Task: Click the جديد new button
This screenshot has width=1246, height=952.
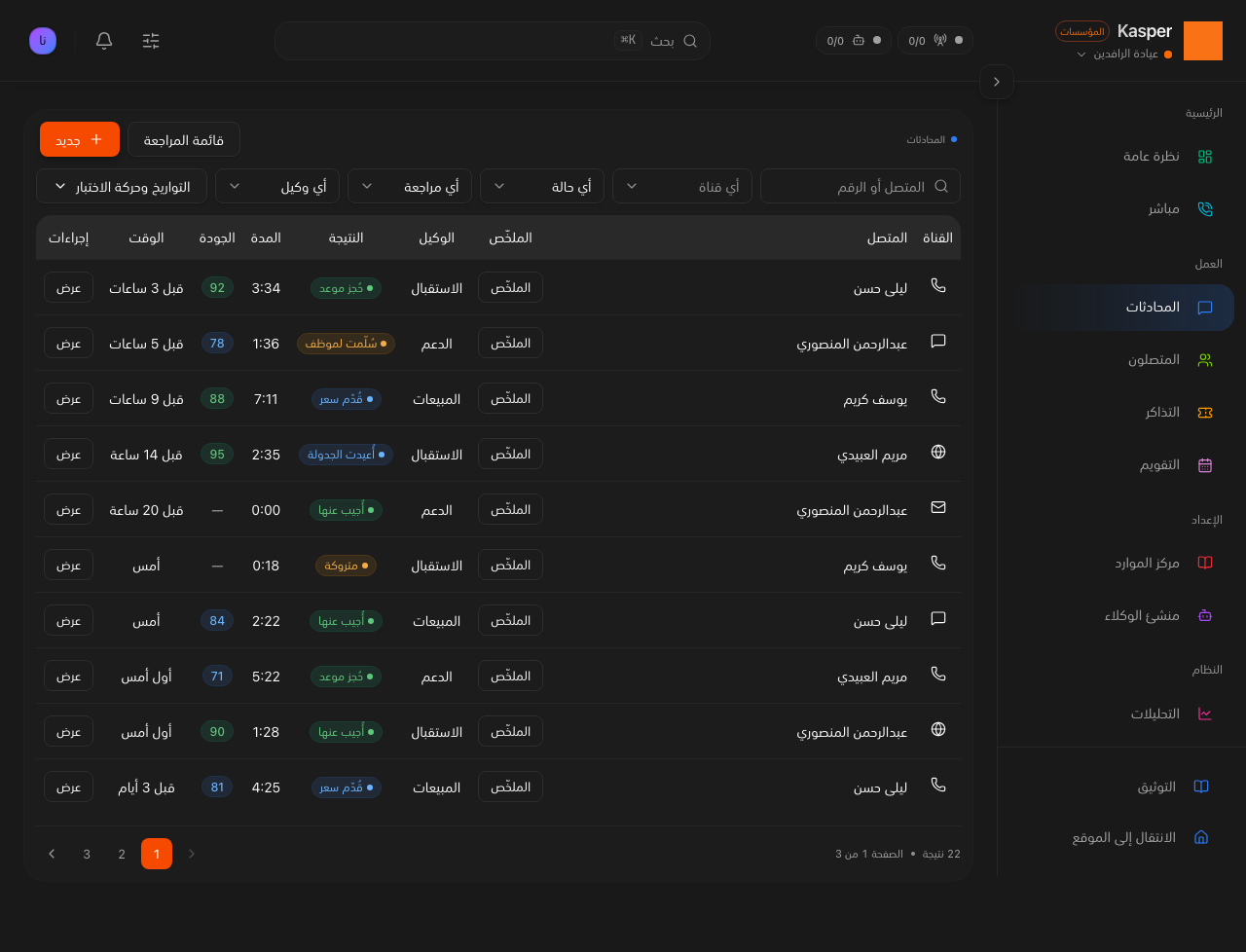Action: (80, 139)
